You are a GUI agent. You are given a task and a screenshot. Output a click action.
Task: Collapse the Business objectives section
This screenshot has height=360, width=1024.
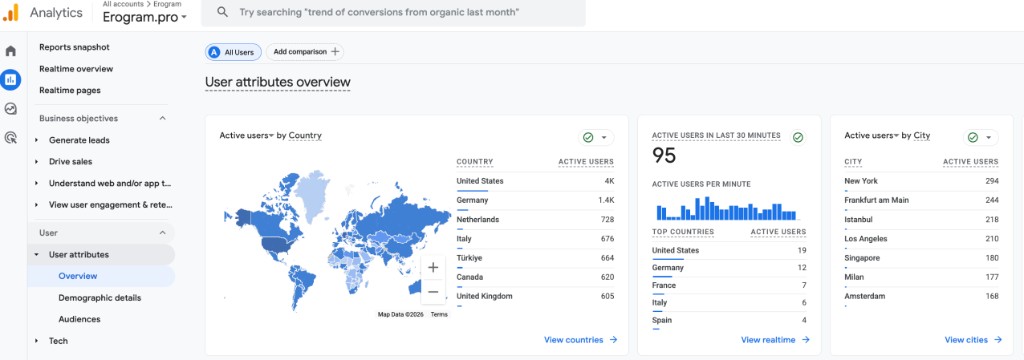coord(163,118)
